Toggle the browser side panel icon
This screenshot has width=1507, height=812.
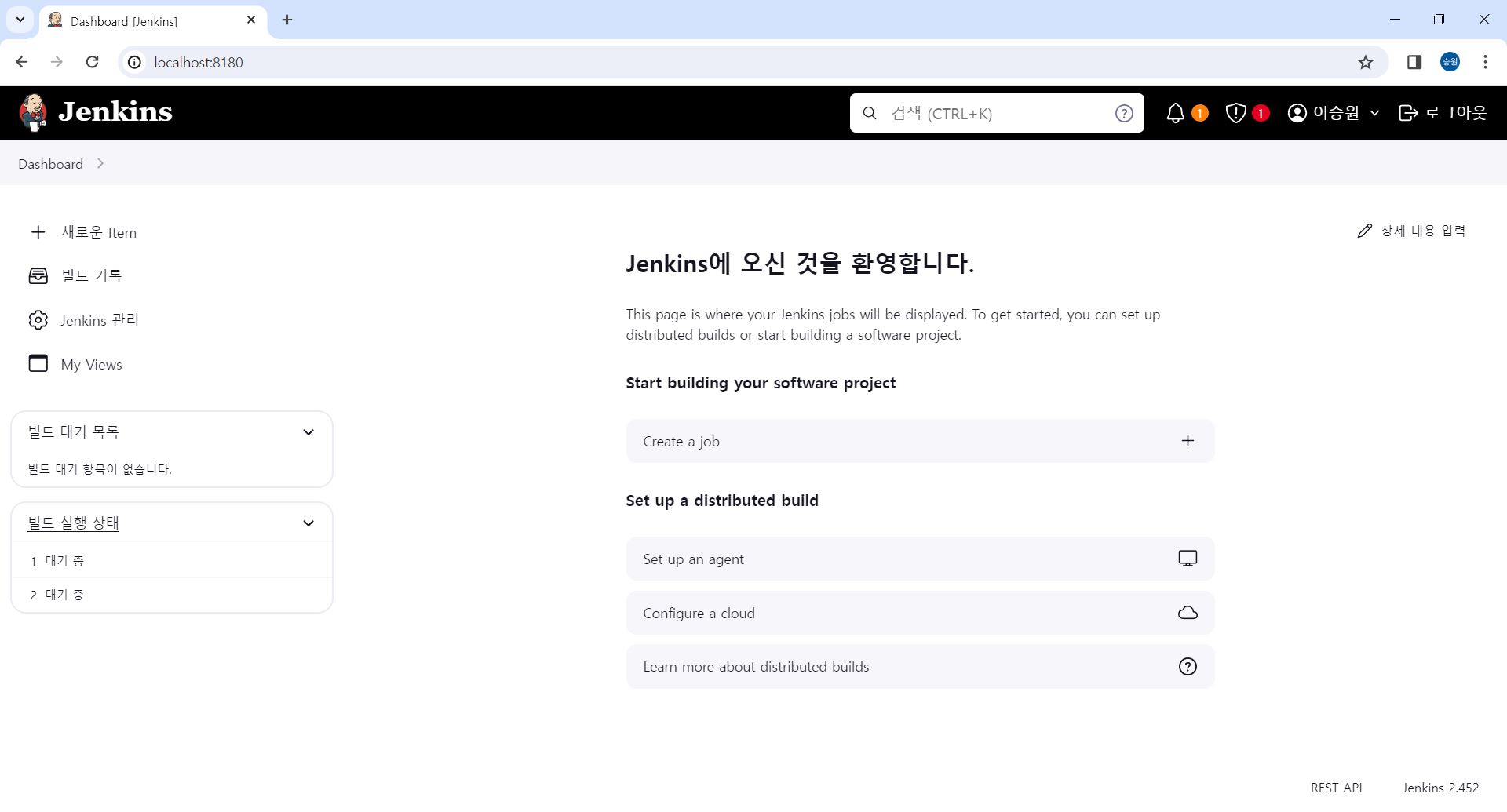click(x=1414, y=62)
